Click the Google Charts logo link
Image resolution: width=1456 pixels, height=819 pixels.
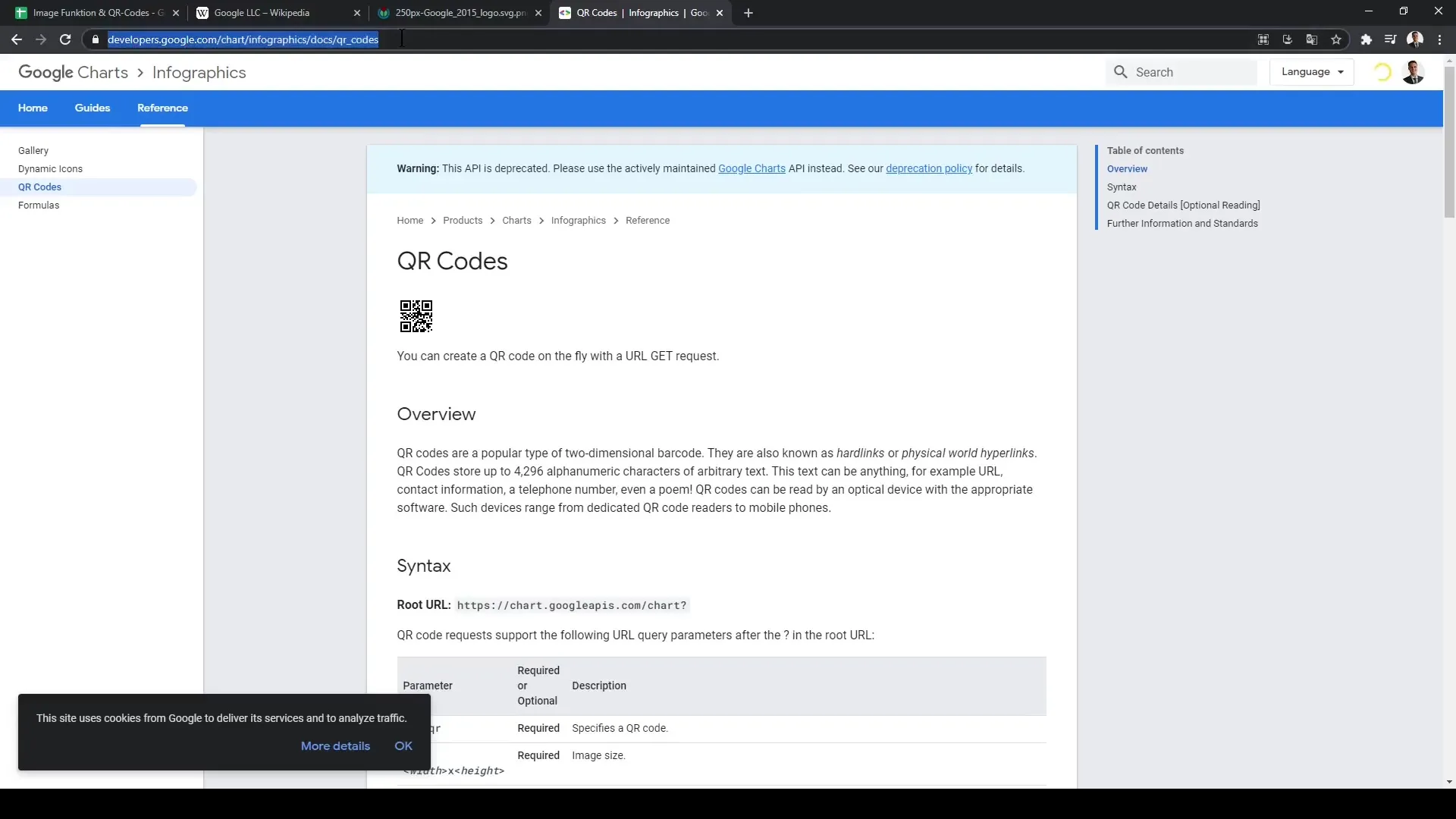pos(74,73)
